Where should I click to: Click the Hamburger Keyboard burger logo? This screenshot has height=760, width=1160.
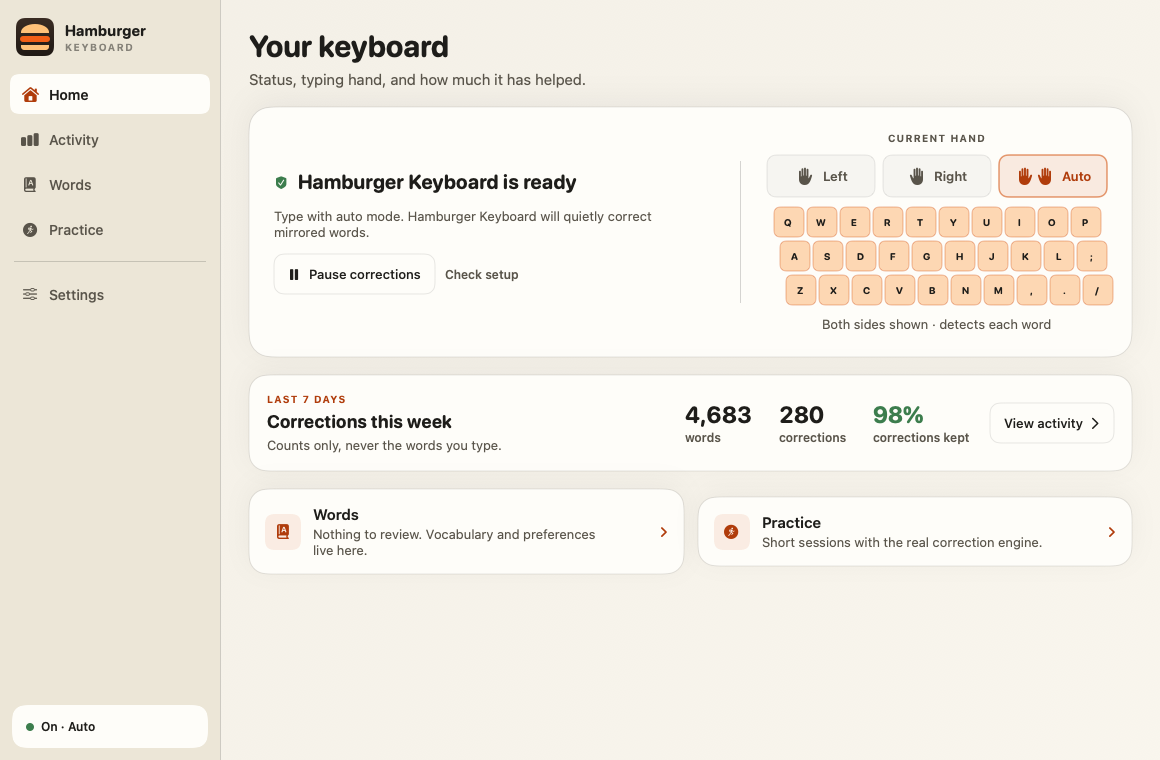(35, 37)
